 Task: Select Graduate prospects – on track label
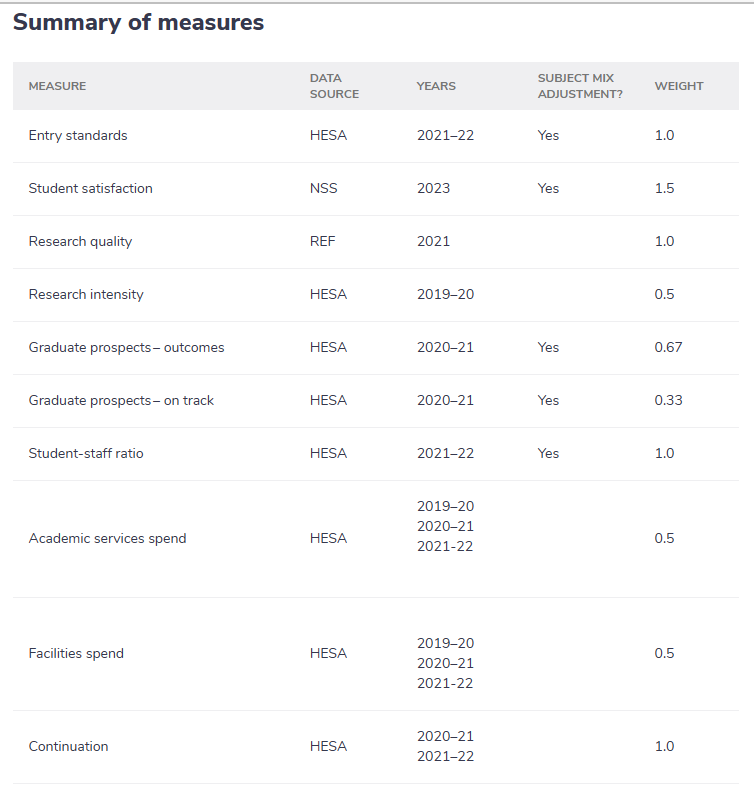[121, 401]
